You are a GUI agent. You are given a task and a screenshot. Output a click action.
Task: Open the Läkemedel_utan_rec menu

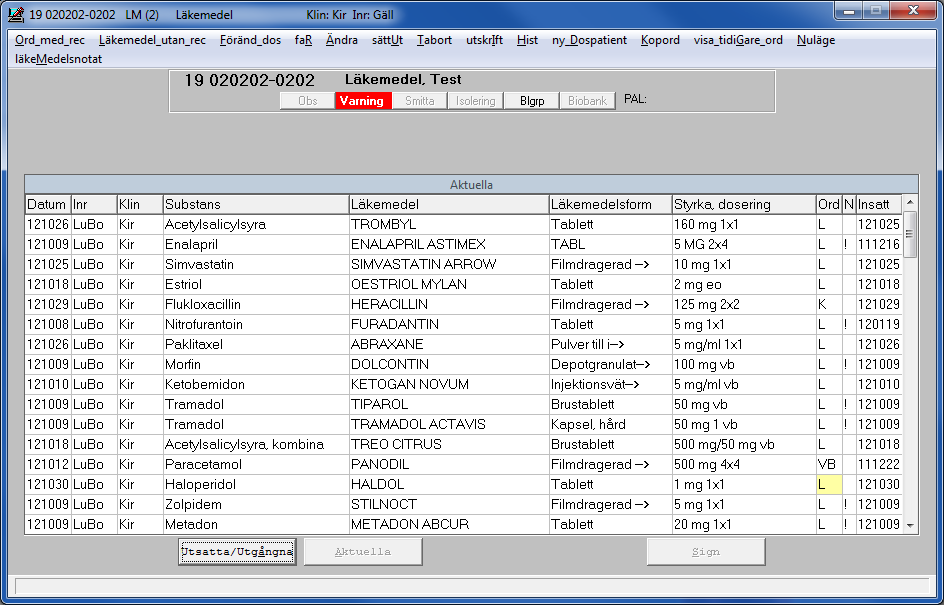pyautogui.click(x=152, y=40)
